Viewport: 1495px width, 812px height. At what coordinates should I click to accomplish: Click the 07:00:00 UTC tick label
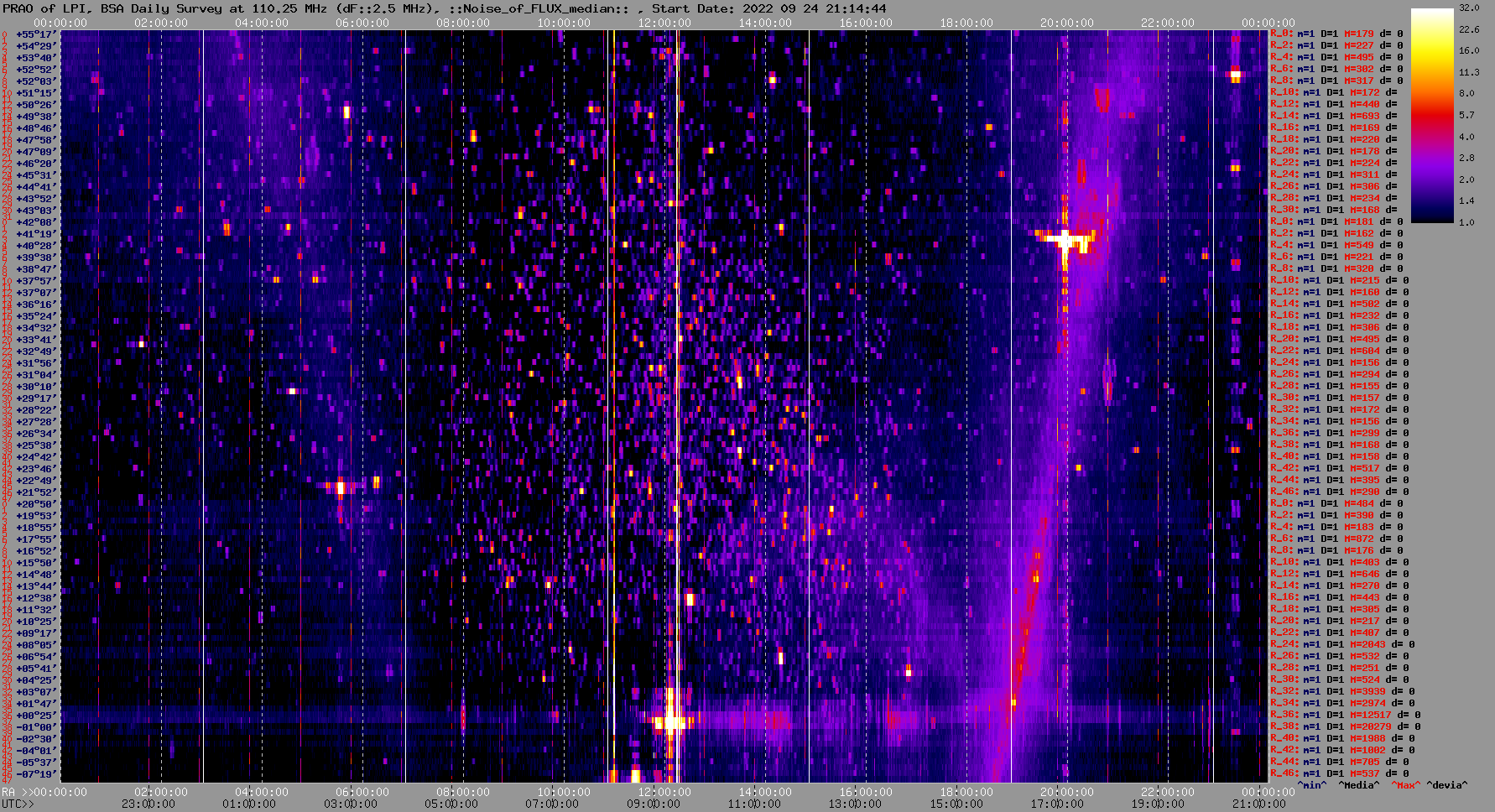552,804
